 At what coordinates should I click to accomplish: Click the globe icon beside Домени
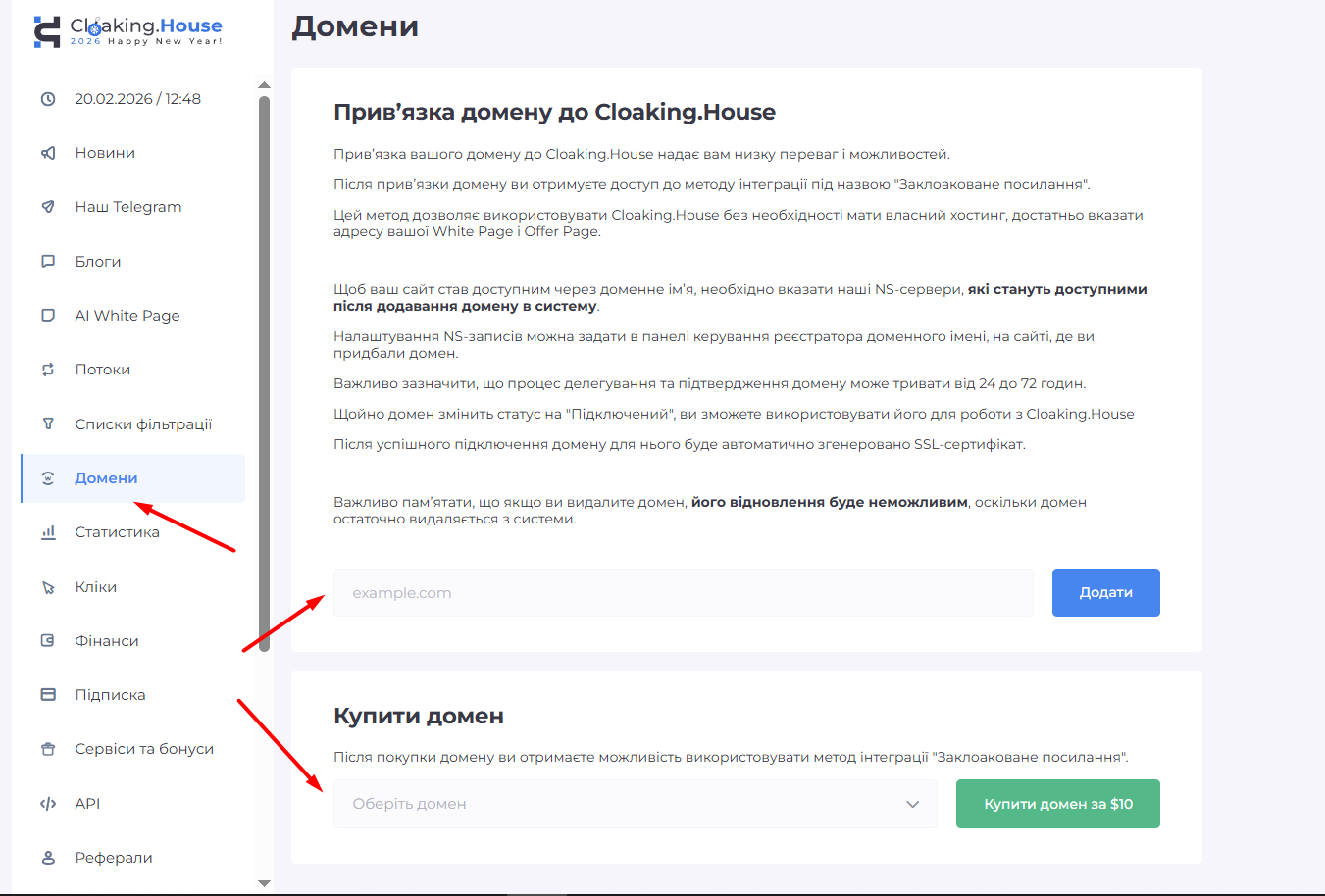coord(48,477)
